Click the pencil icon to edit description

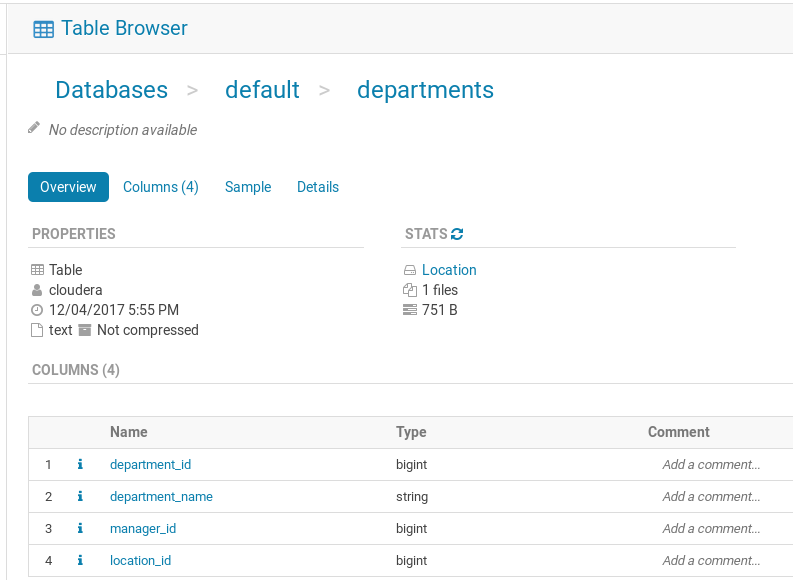(x=34, y=129)
